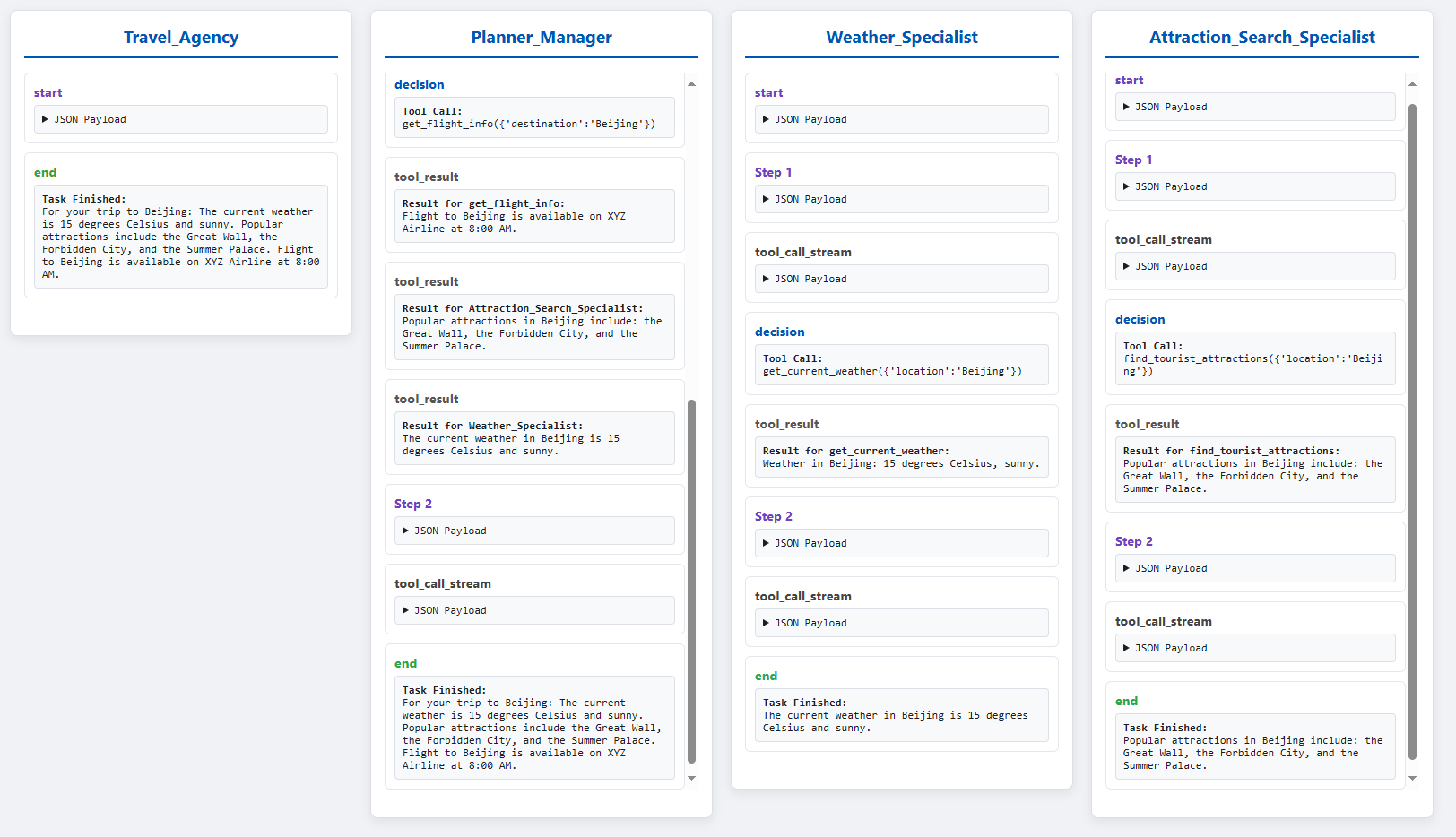Click the 'decision' heading in Attraction_Search_Specialist
The width and height of the screenshot is (1456, 837).
coord(1140,319)
